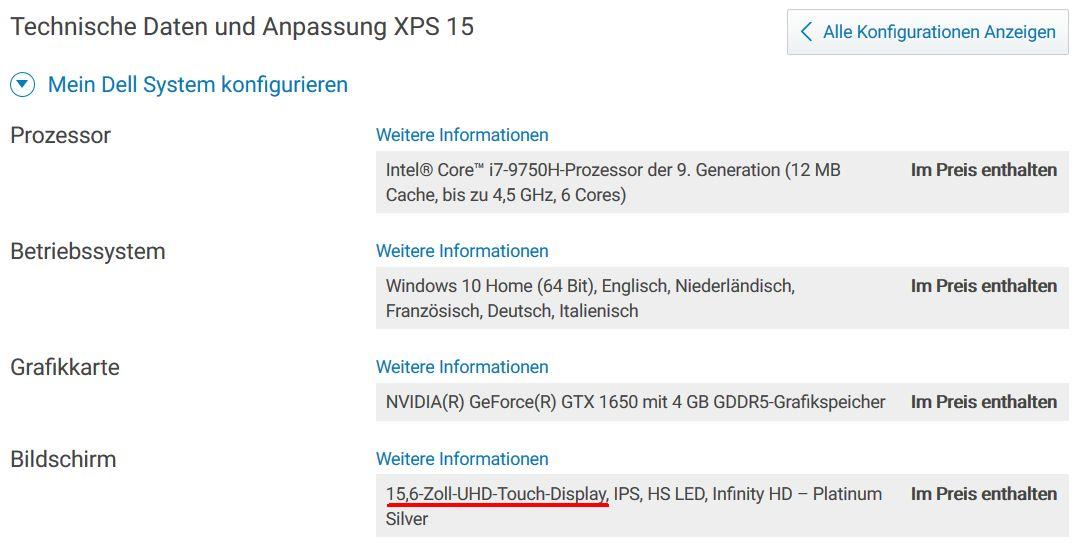
Task: Click the Prozessor section label
Action: (x=61, y=135)
